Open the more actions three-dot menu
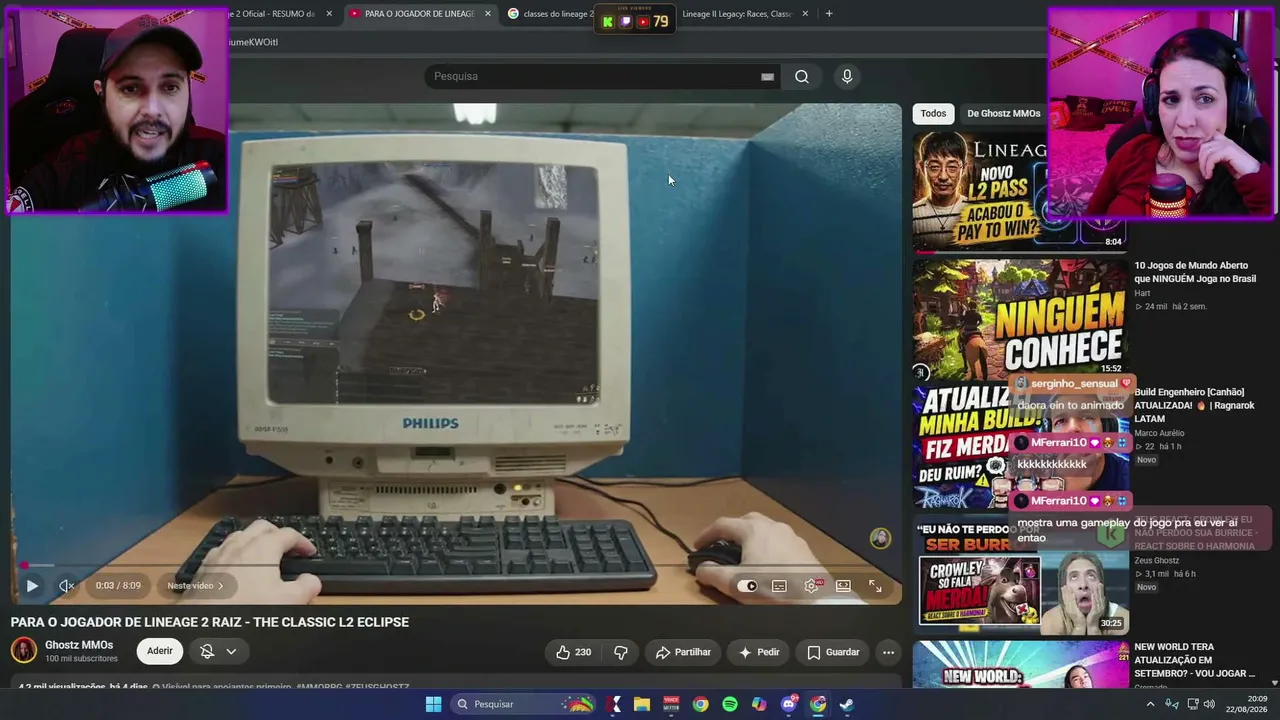Screen dimensions: 1280x720 [888, 652]
